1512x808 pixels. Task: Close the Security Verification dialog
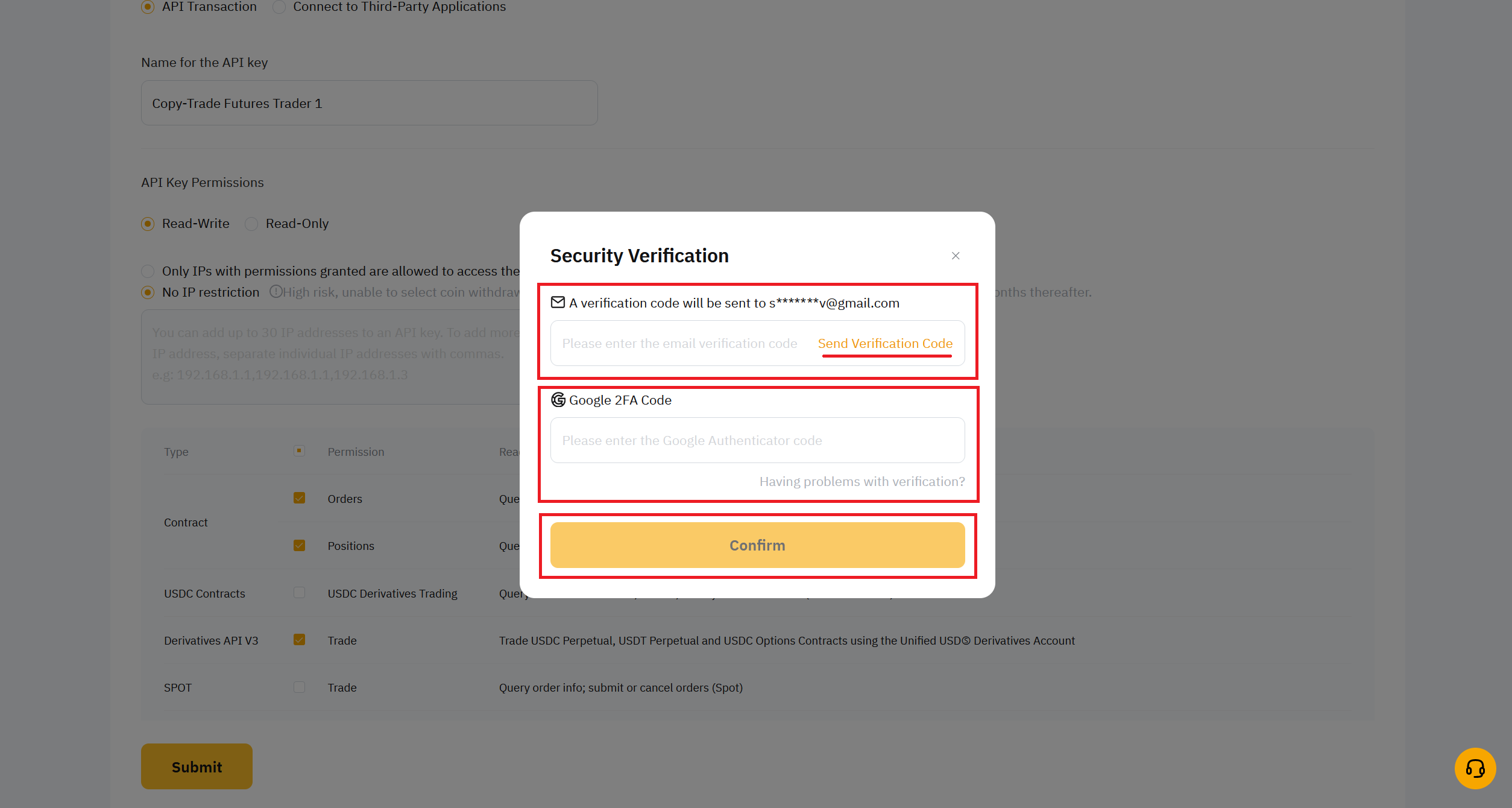(x=956, y=256)
